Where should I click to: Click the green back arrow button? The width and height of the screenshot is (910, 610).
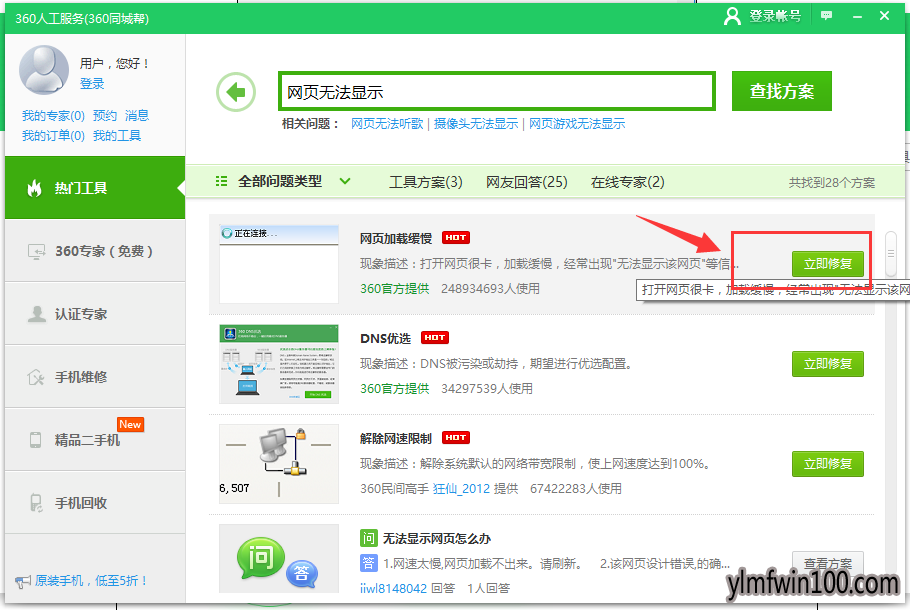tap(236, 92)
